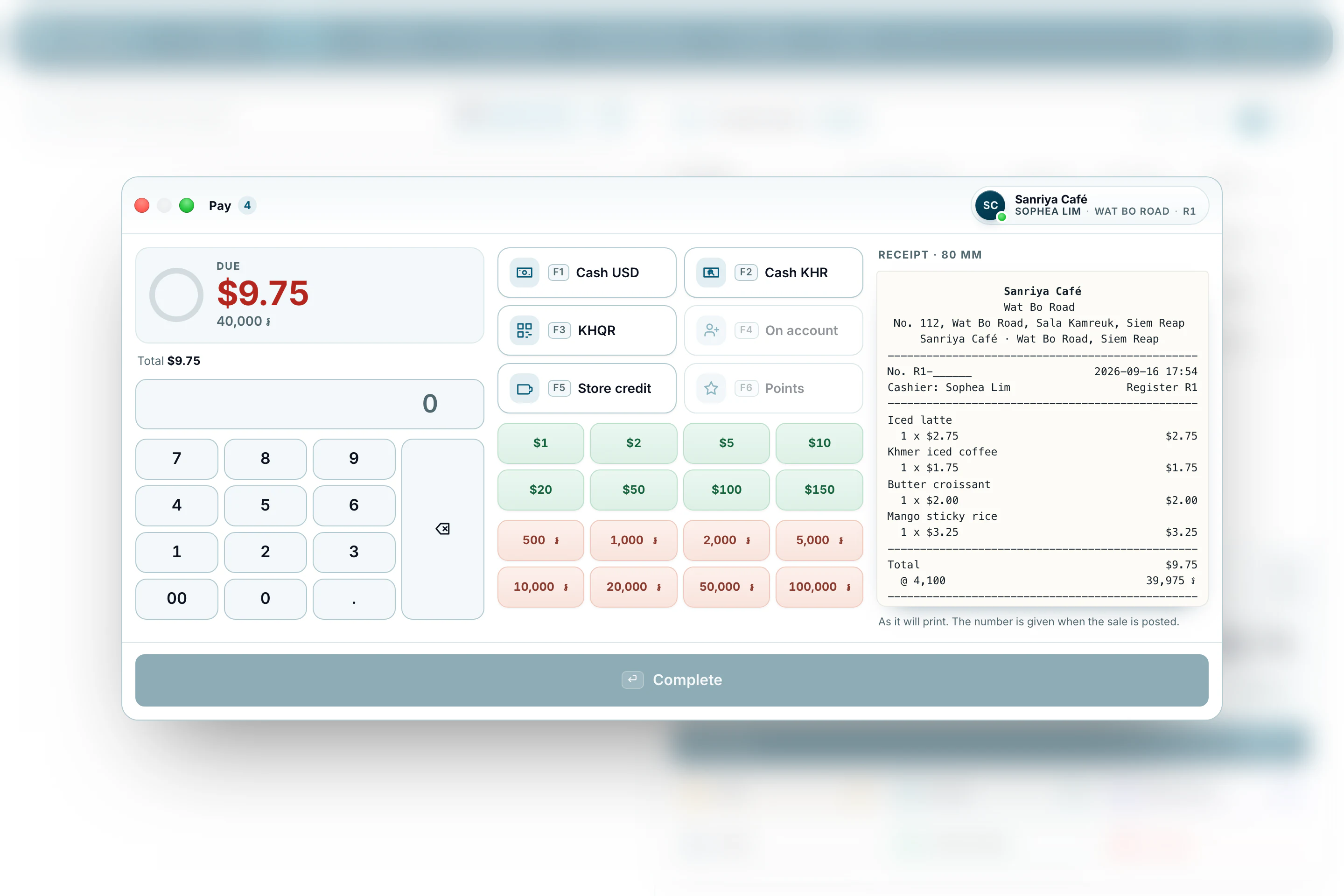This screenshot has width=1344, height=896.
Task: Tap keypad digit 5
Action: click(x=265, y=506)
